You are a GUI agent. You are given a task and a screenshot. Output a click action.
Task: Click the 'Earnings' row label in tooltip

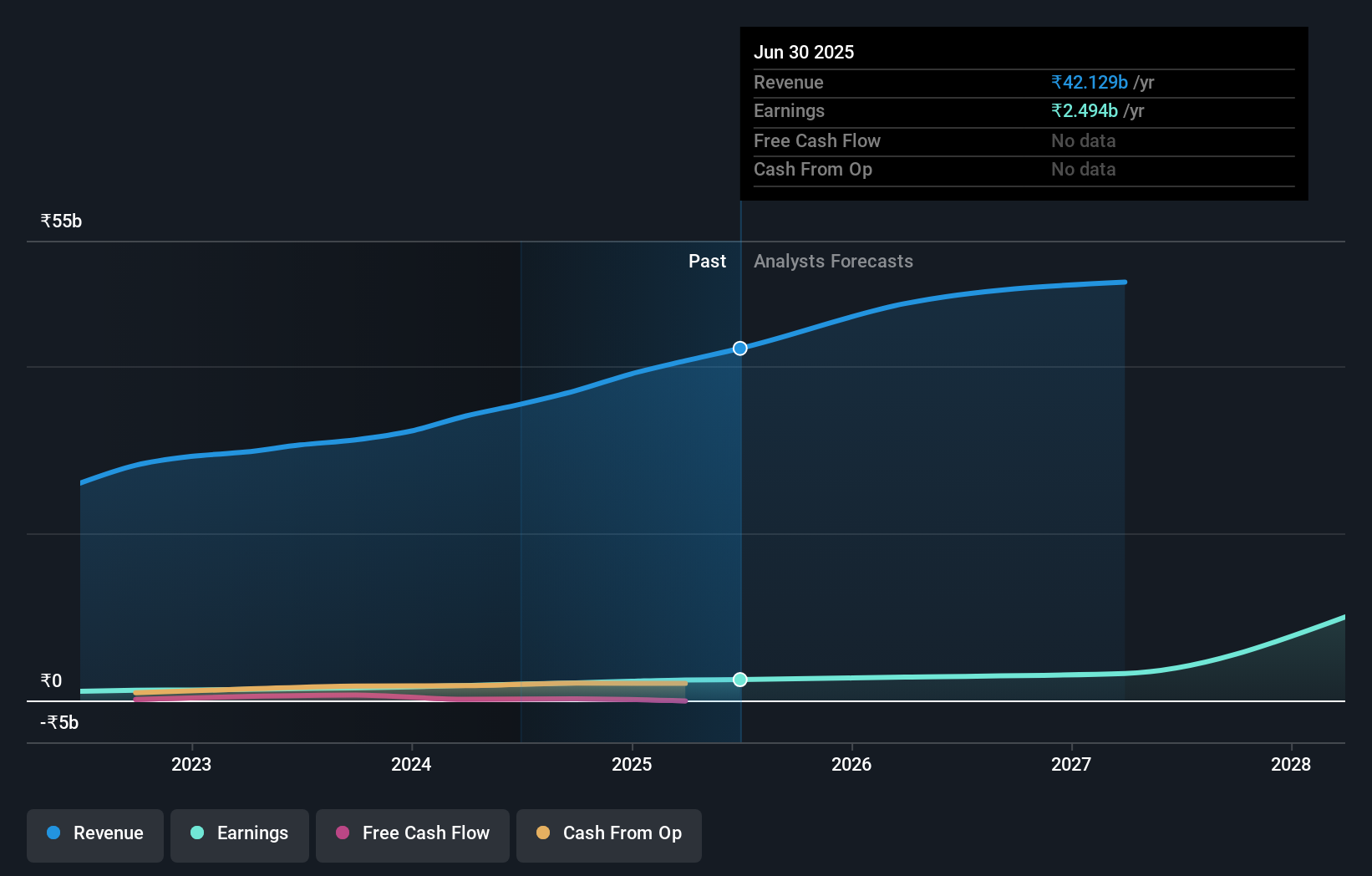coord(789,110)
